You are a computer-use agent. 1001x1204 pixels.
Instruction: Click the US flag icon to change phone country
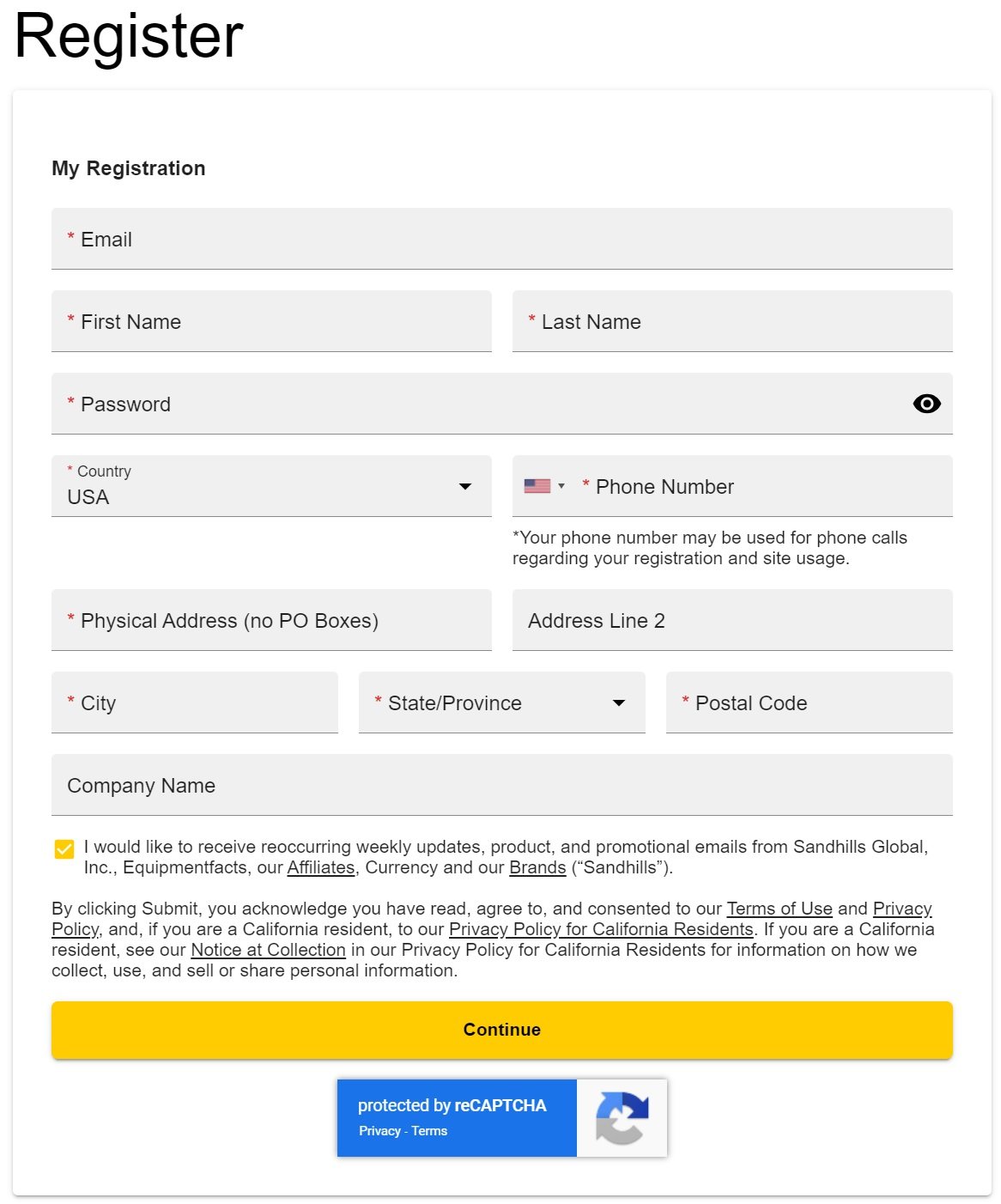point(537,485)
